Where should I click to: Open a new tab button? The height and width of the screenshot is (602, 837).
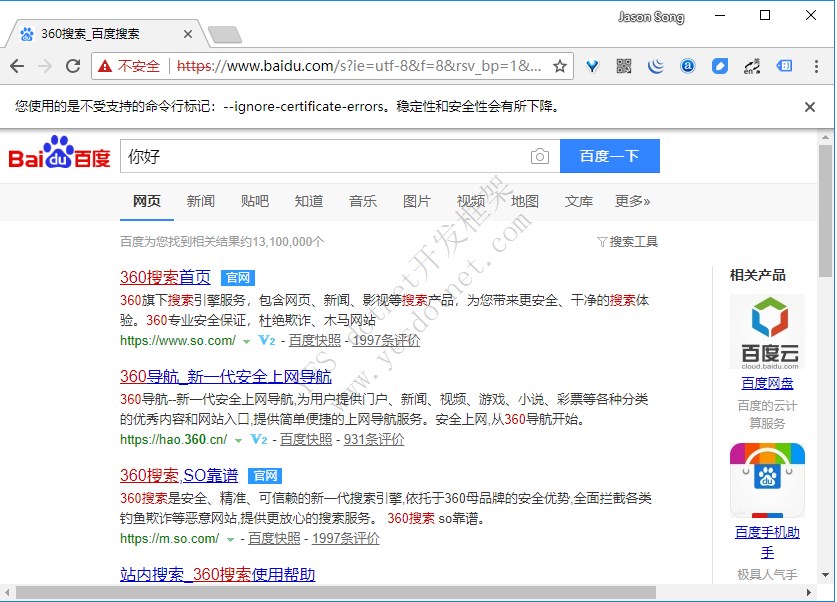click(225, 35)
